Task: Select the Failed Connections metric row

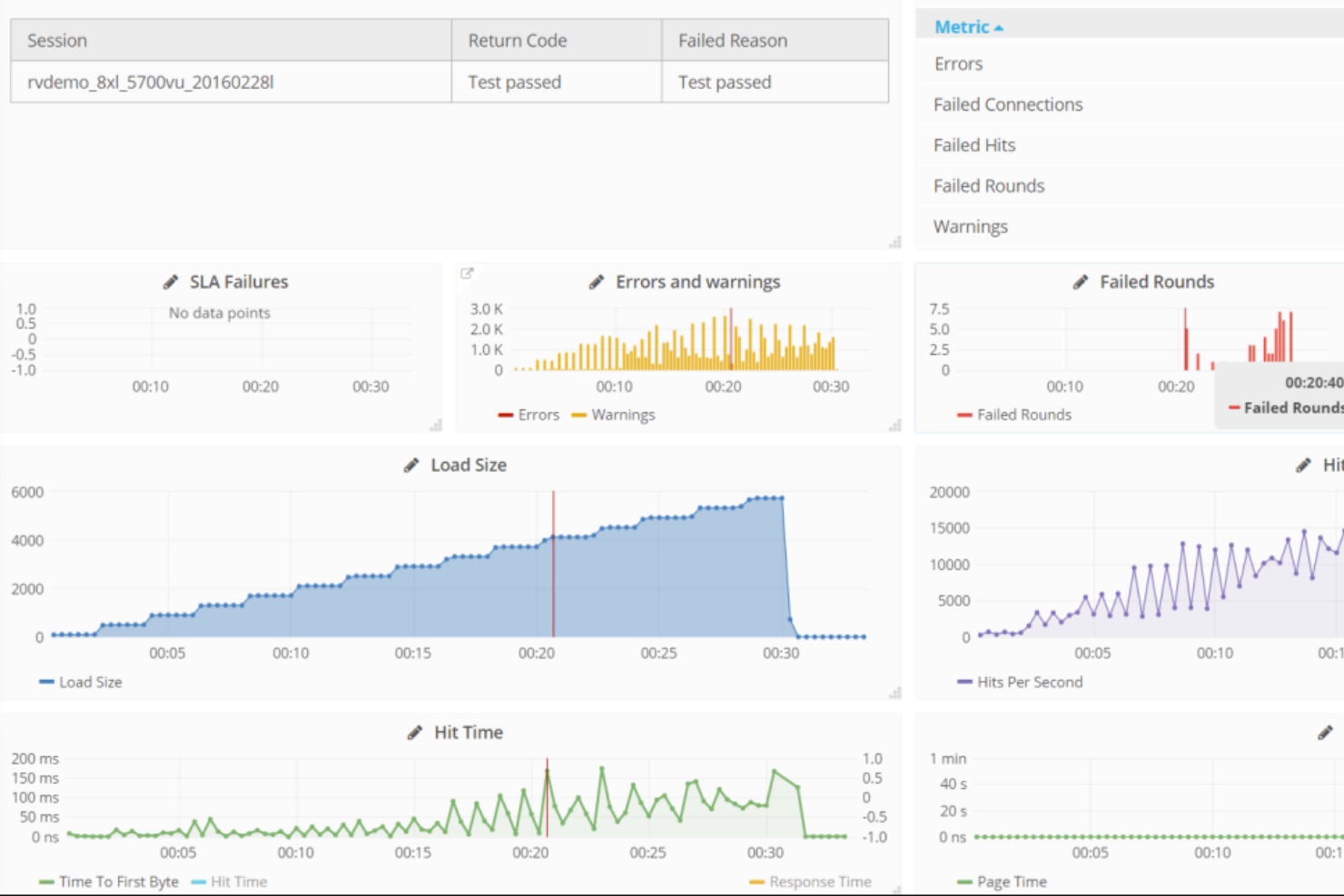Action: tap(1008, 104)
